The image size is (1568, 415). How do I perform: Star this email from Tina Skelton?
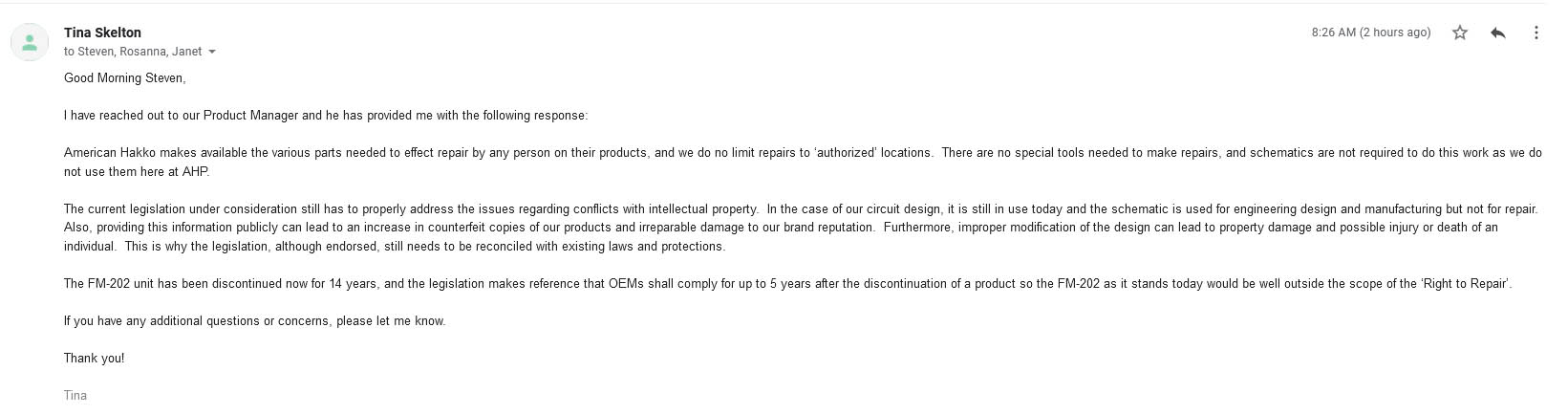[x=1459, y=33]
